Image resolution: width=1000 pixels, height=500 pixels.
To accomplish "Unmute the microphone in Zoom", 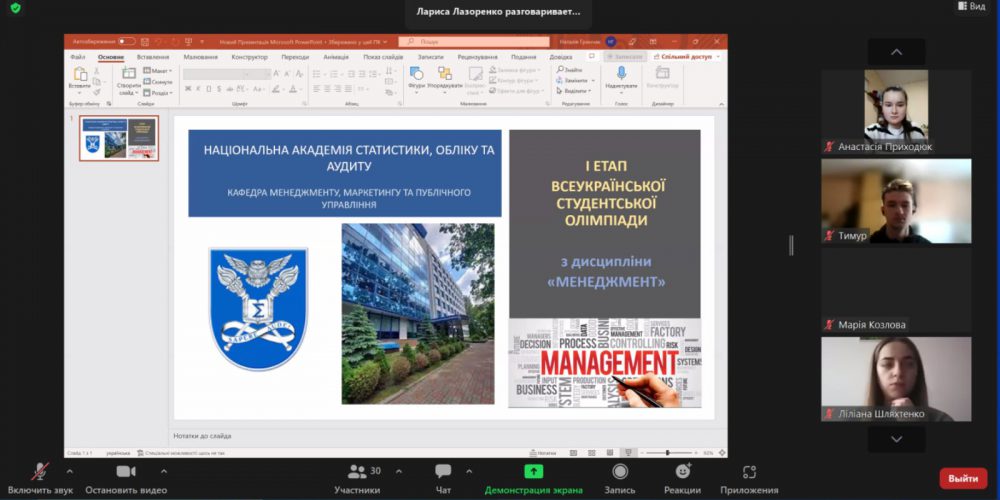I will pos(40,472).
